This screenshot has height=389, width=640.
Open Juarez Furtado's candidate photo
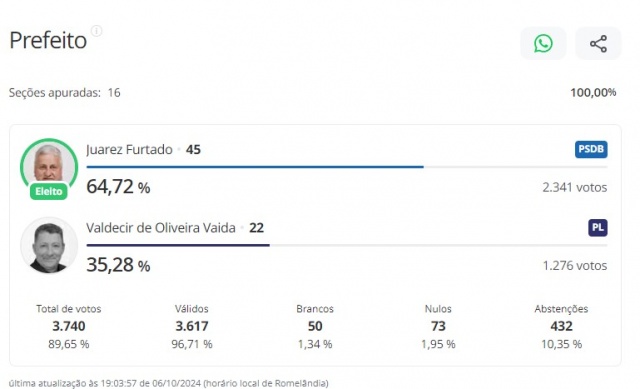[x=49, y=163]
